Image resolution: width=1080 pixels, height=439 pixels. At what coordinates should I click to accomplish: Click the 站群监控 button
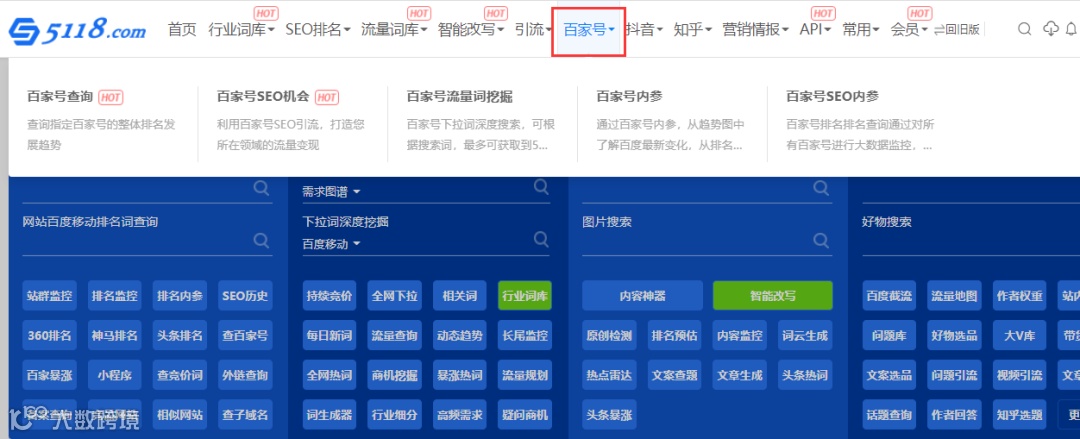[49, 296]
